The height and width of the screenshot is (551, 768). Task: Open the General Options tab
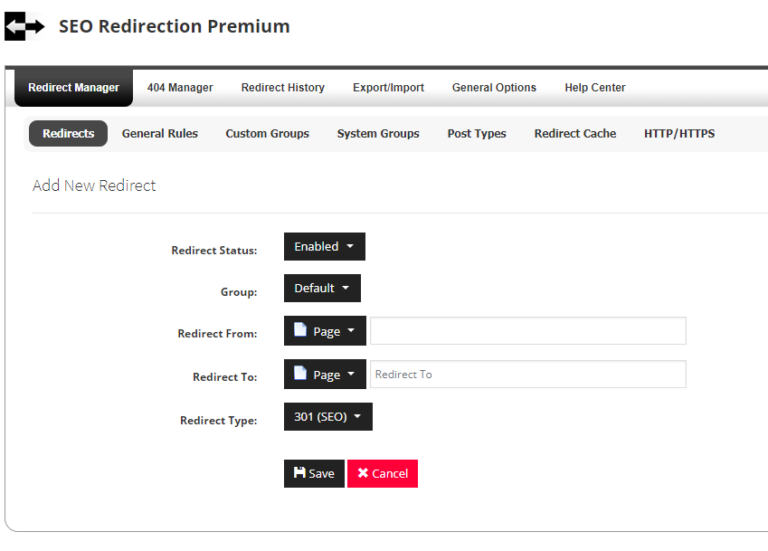494,88
